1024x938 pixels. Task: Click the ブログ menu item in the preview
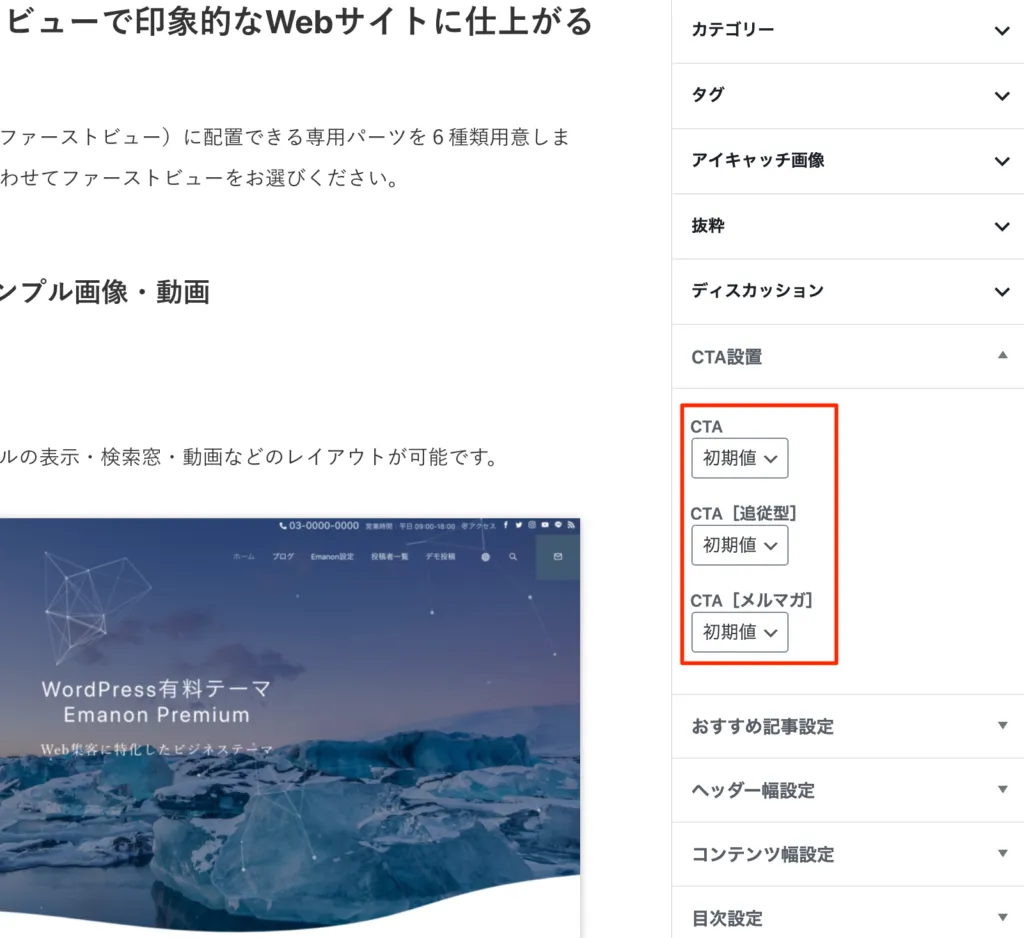tap(283, 557)
